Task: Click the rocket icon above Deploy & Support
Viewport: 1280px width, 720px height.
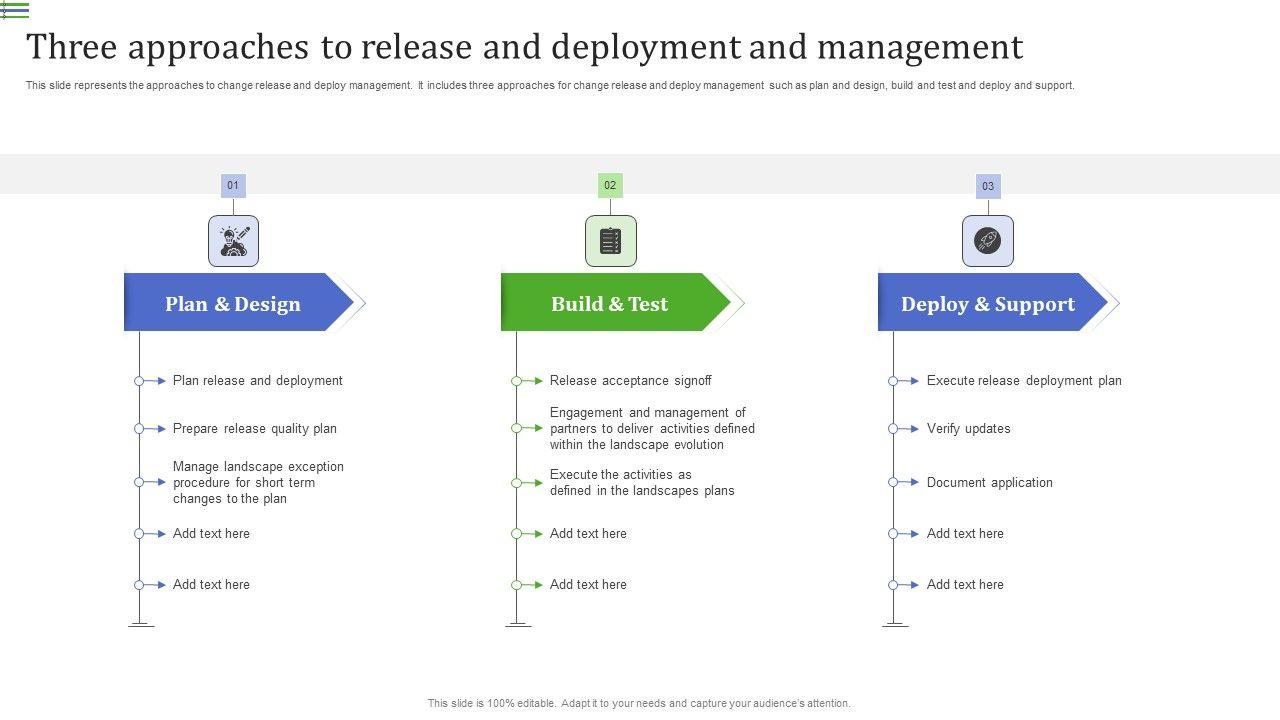Action: click(987, 241)
